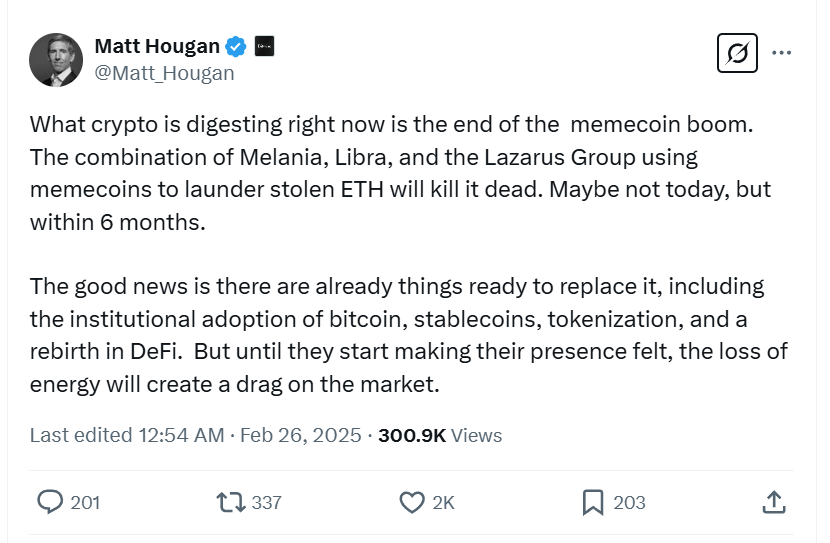The image size is (830, 543).
Task: Click the square affiliation badge beside name
Action: click(x=265, y=46)
